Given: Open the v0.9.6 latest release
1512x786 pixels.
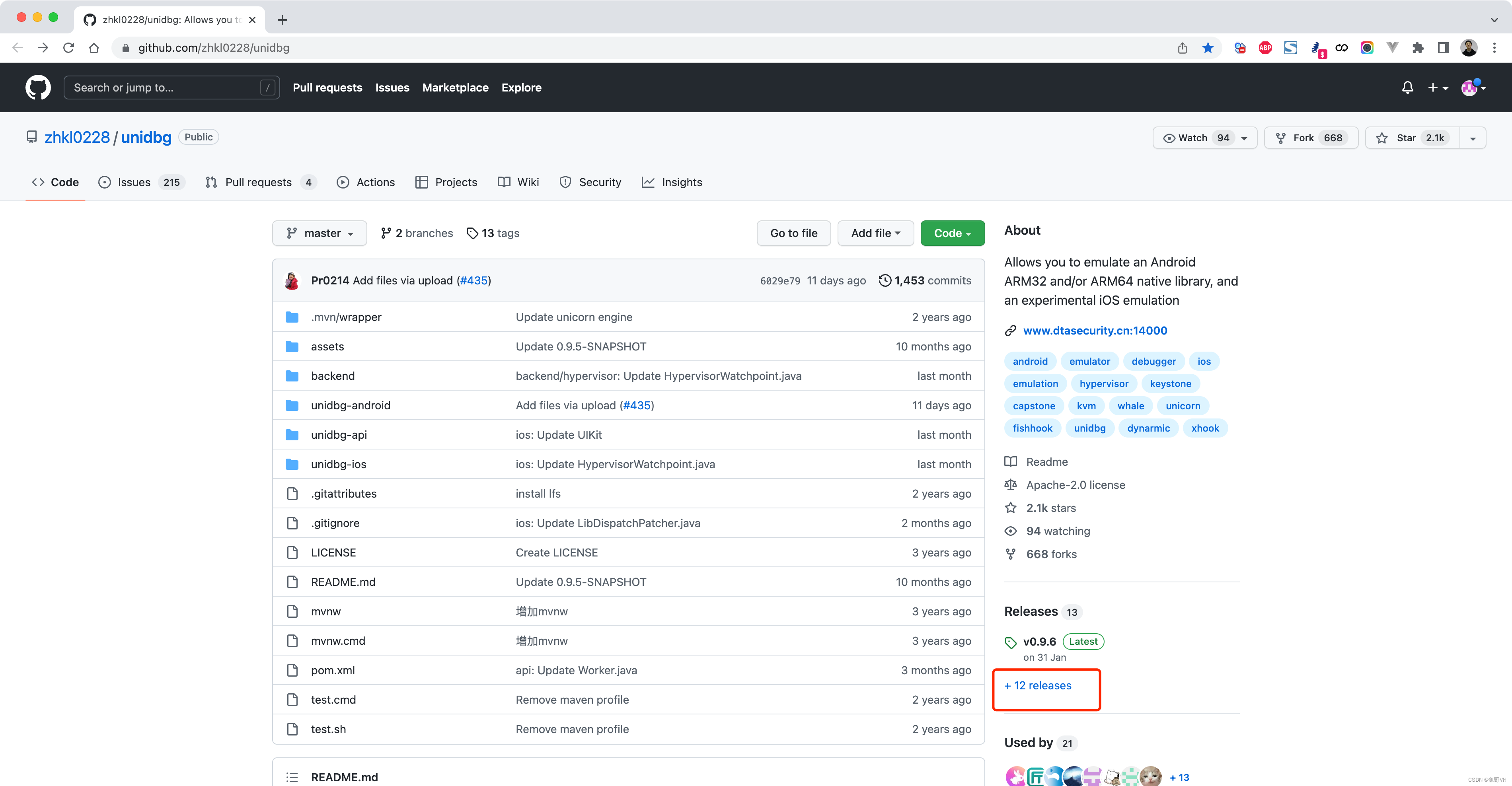Looking at the screenshot, I should (x=1039, y=641).
